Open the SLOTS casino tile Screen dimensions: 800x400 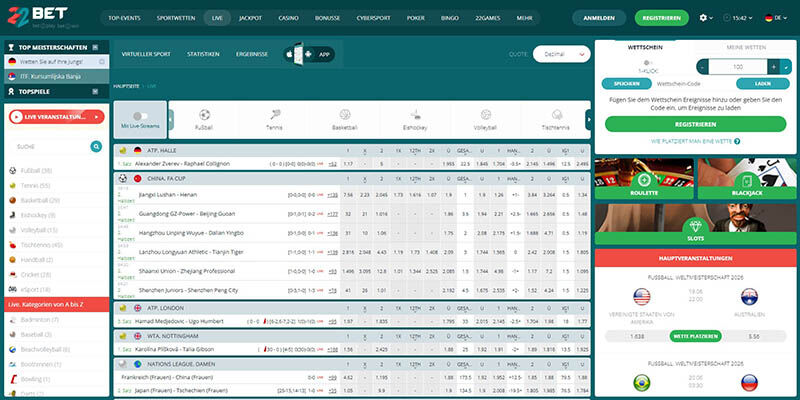tap(695, 224)
